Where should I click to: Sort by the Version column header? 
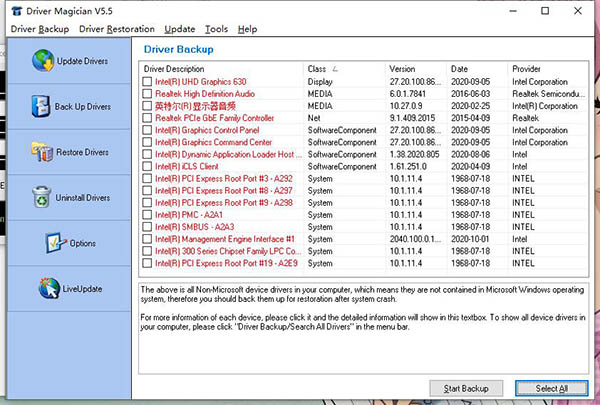click(416, 69)
